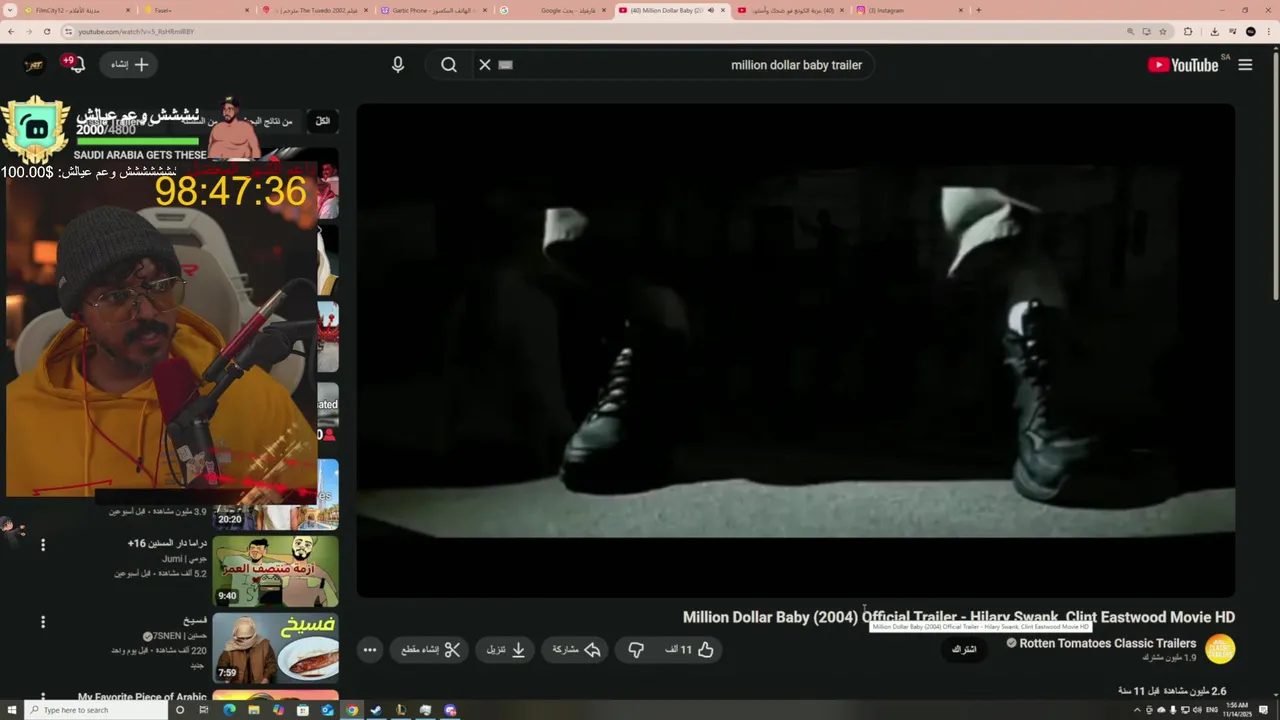Click the 'Type here to search' taskbar box
Viewport: 1280px width, 720px height.
(95, 710)
